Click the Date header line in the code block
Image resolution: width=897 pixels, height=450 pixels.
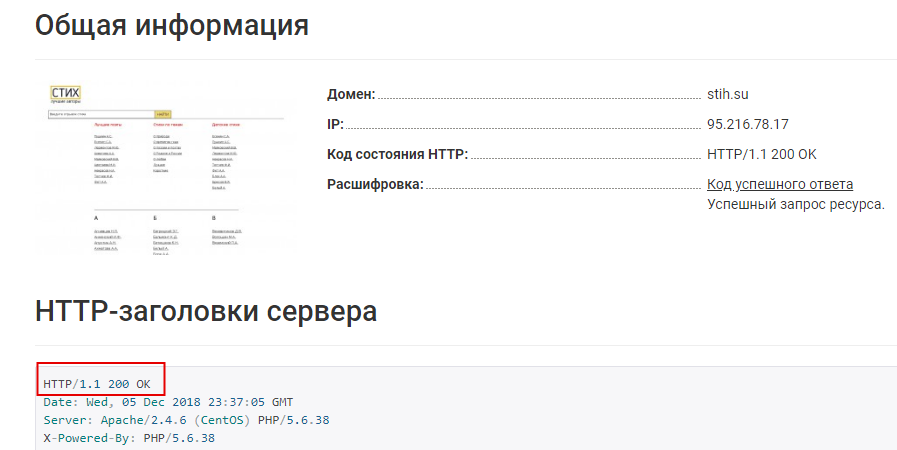click(x=169, y=402)
